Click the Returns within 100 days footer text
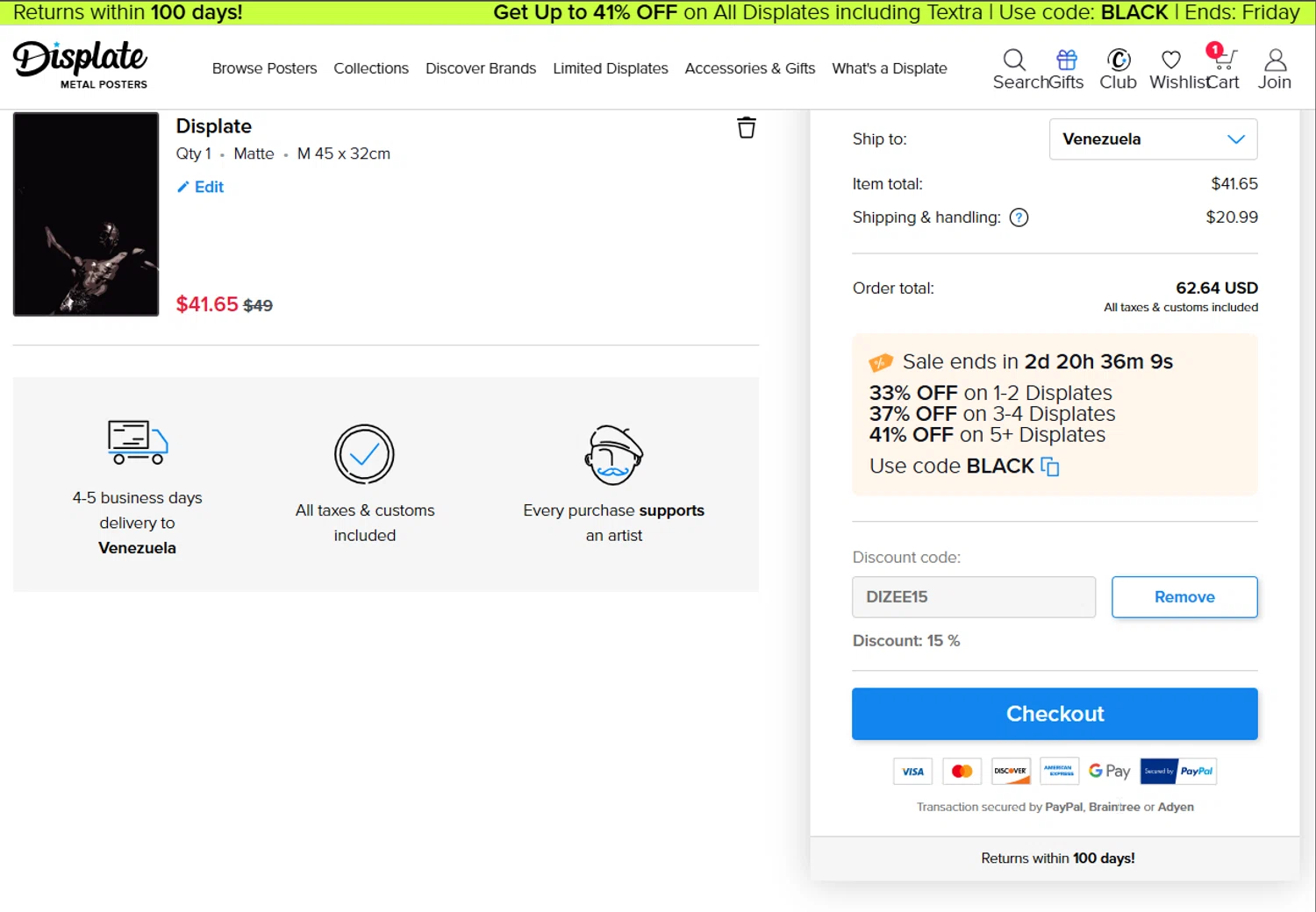Viewport: 1316px width, 912px height. [1057, 859]
